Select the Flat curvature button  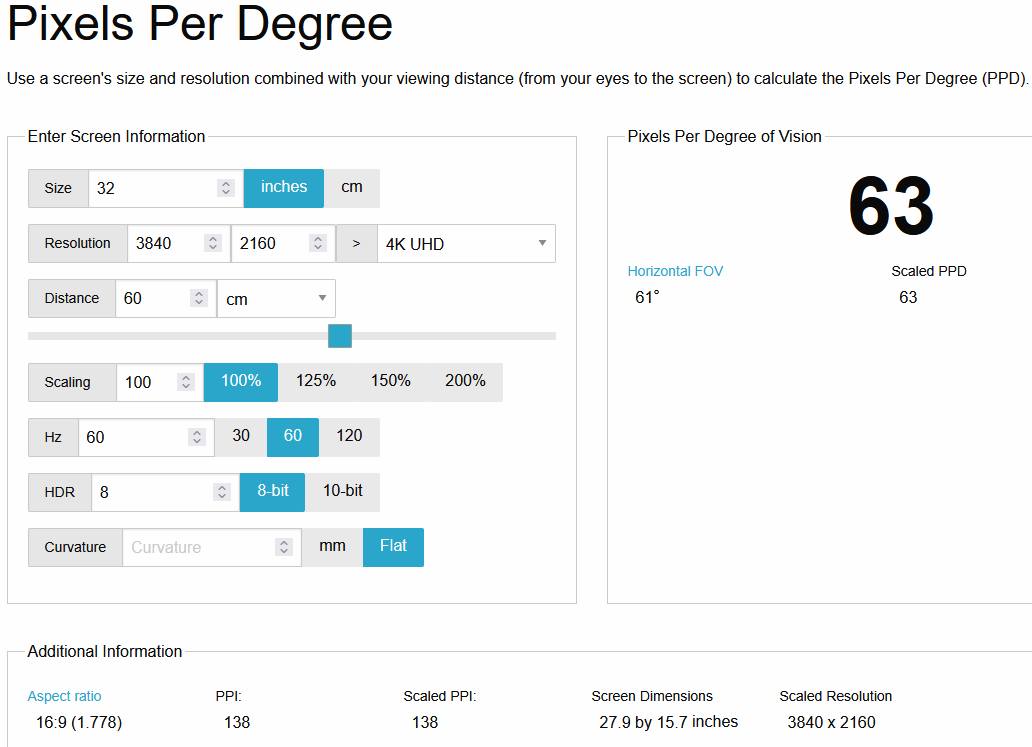394,547
